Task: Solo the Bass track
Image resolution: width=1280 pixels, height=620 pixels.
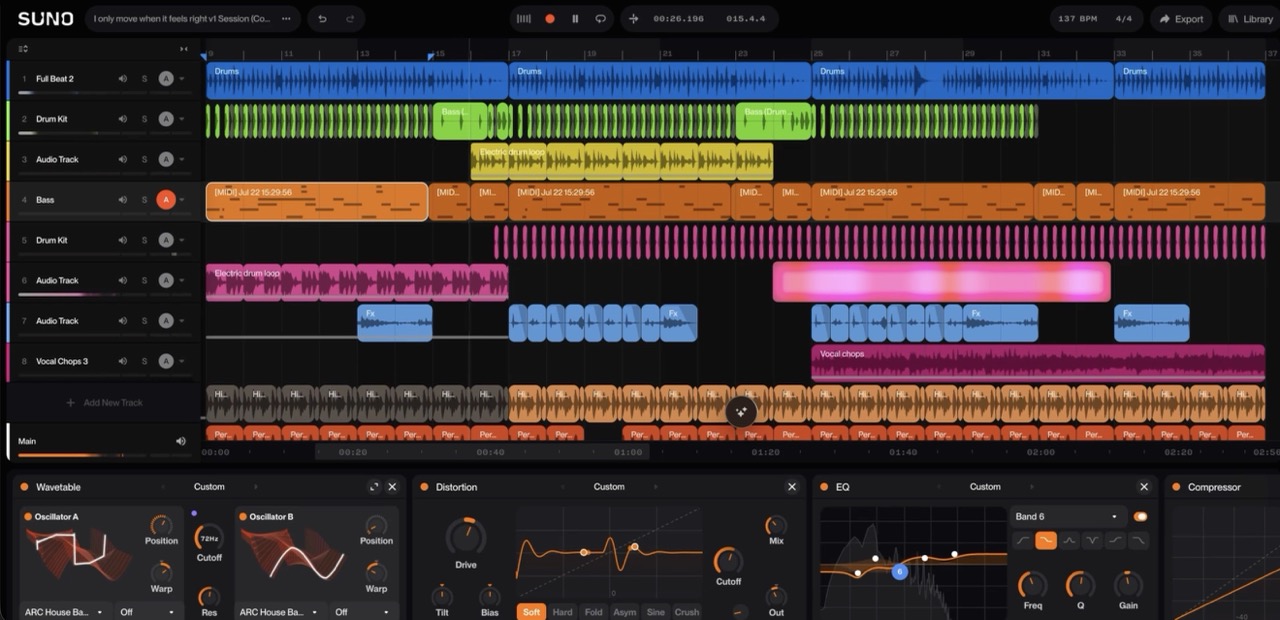Action: 144,200
